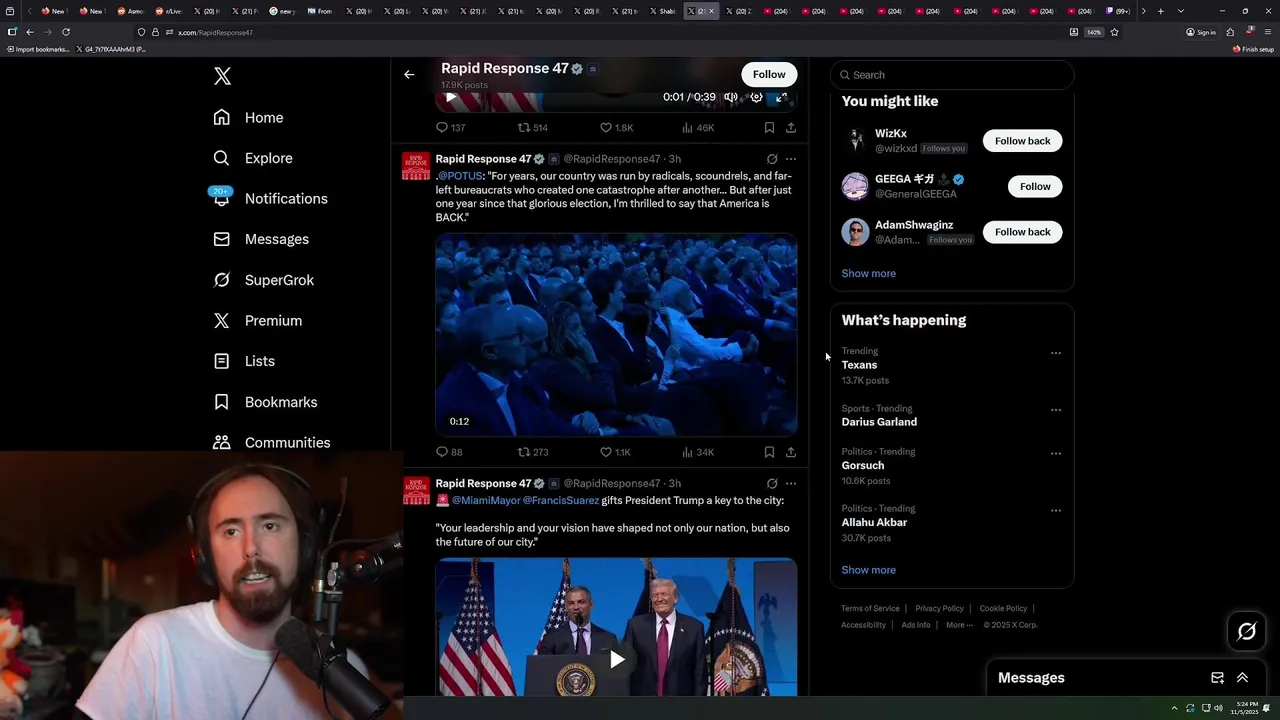Open more options on the POTUS quote post

pyautogui.click(x=791, y=159)
